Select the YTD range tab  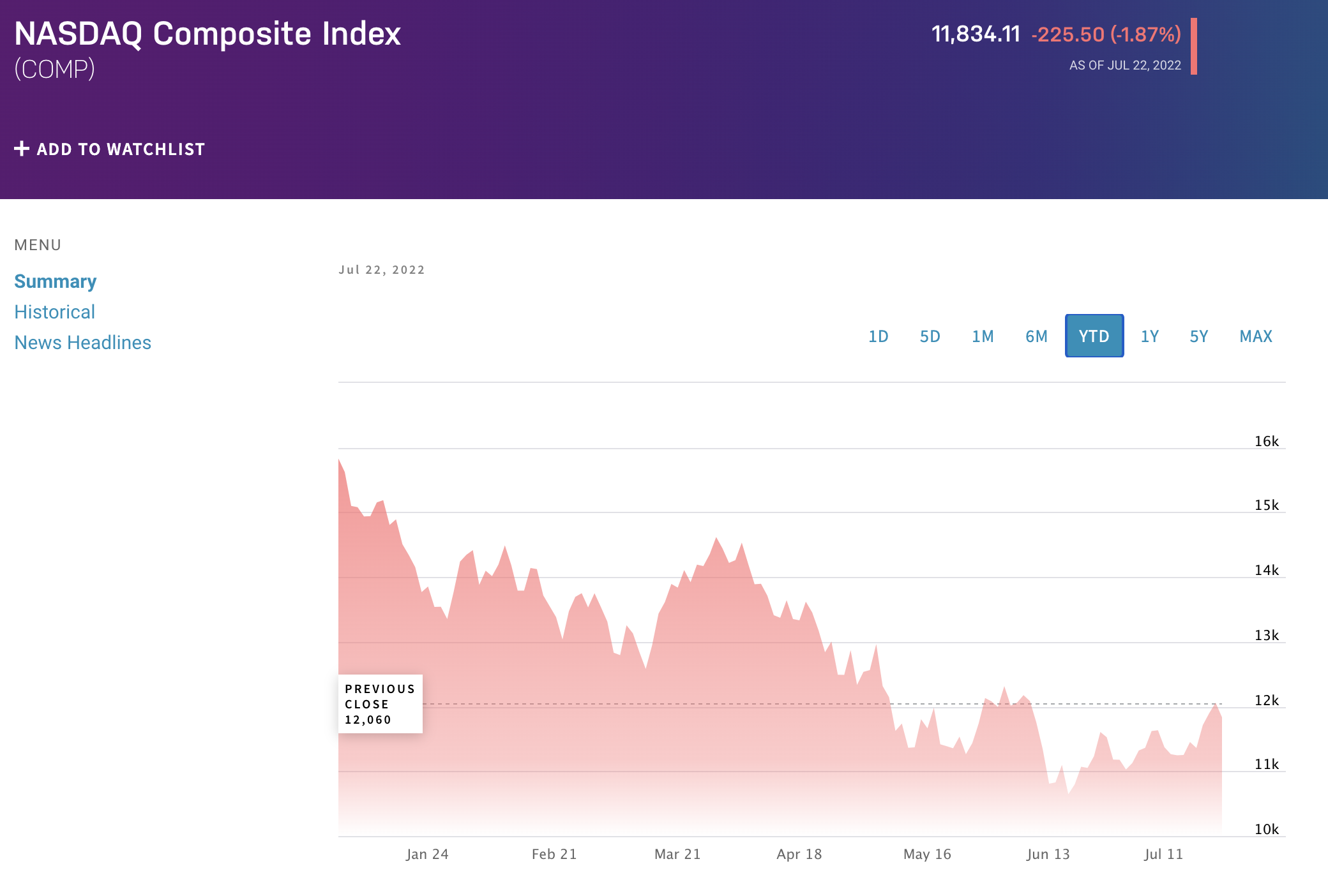tap(1094, 336)
